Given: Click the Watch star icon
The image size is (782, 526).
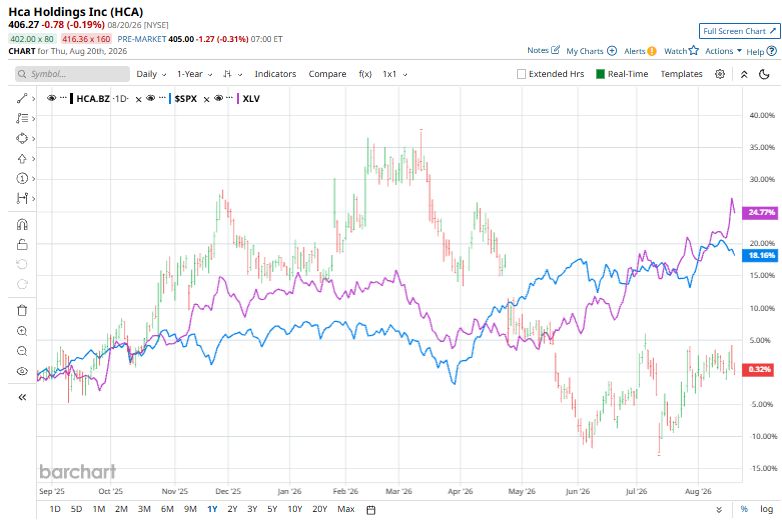Looking at the screenshot, I should pos(694,50).
